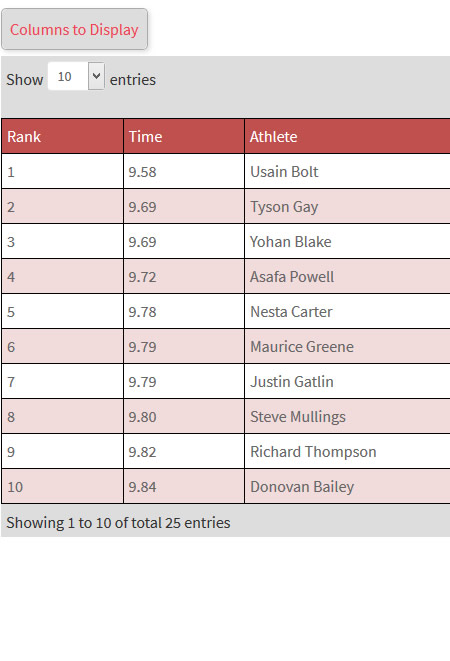Click the Showing 1 to 10 entries text
Screen dimensions: 450x661
(118, 522)
